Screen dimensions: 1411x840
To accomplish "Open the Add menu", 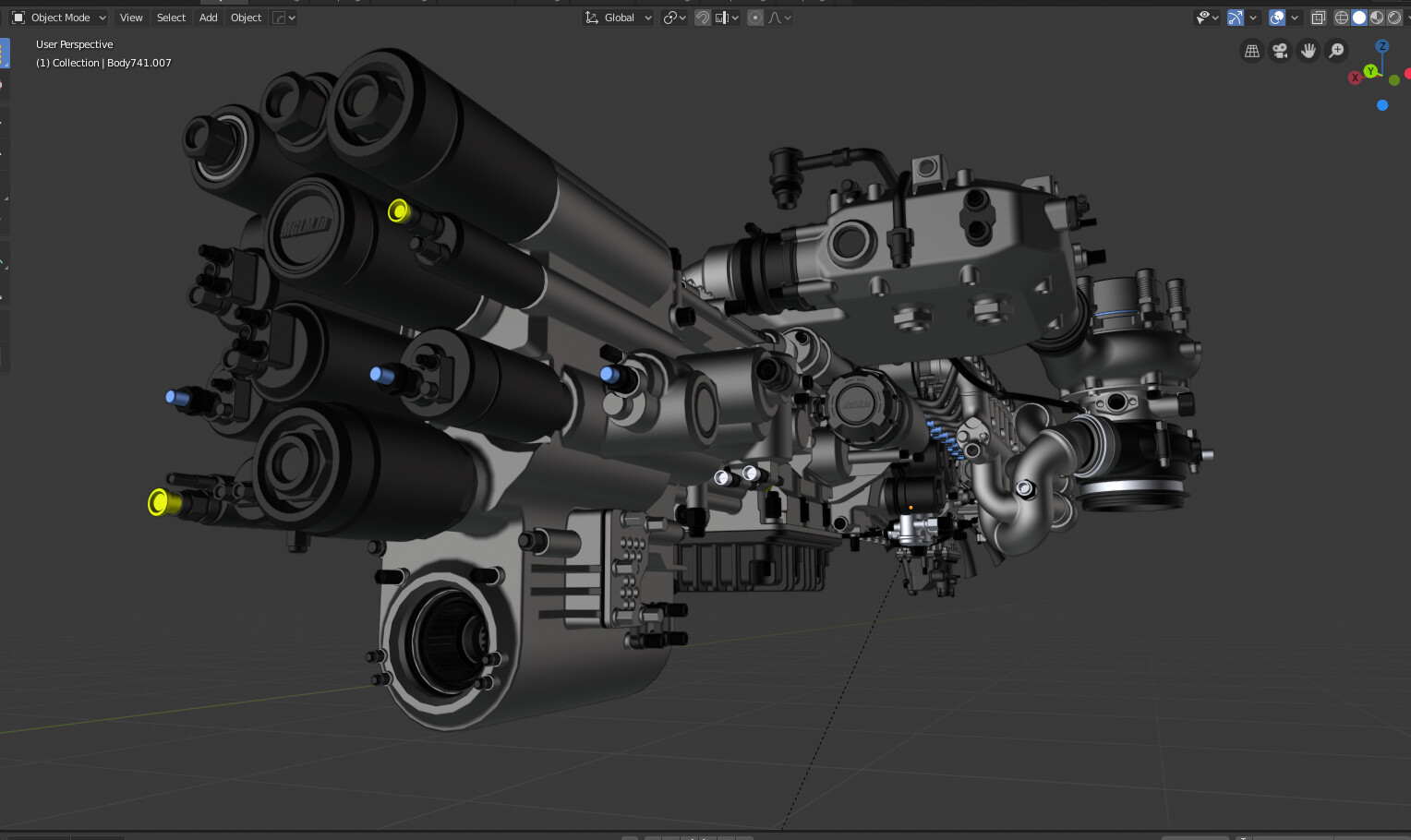I will point(207,17).
